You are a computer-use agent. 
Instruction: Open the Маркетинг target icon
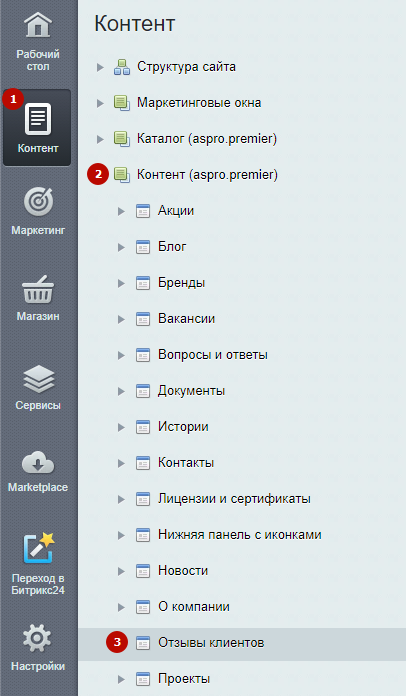[x=38, y=202]
